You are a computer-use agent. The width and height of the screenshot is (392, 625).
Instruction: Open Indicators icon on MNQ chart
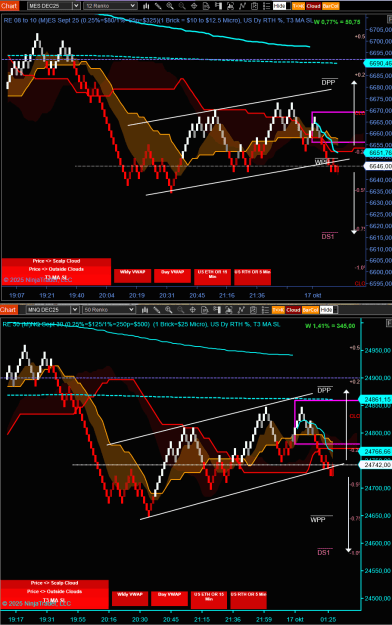click(241, 310)
